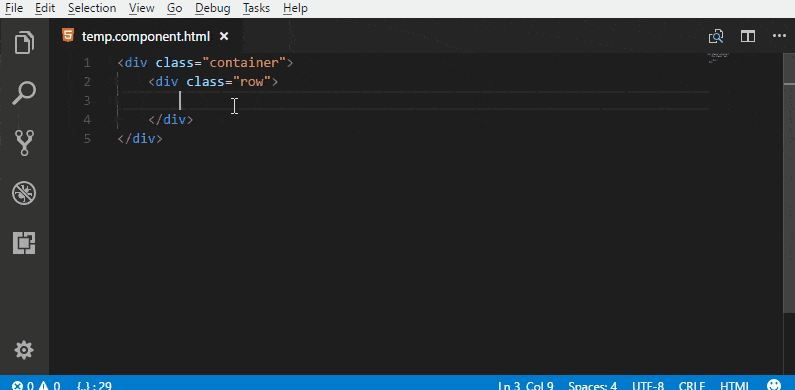Close the temp.component.html tab
Screen dimensions: 795x390
(224, 36)
